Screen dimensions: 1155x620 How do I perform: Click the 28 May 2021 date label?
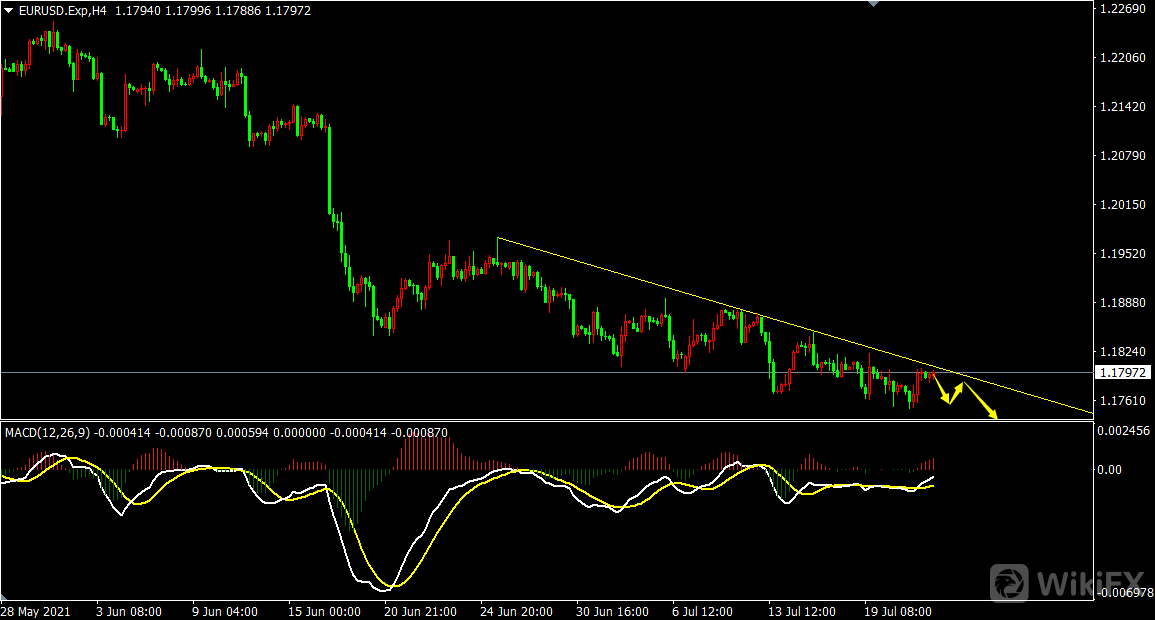pyautogui.click(x=35, y=611)
